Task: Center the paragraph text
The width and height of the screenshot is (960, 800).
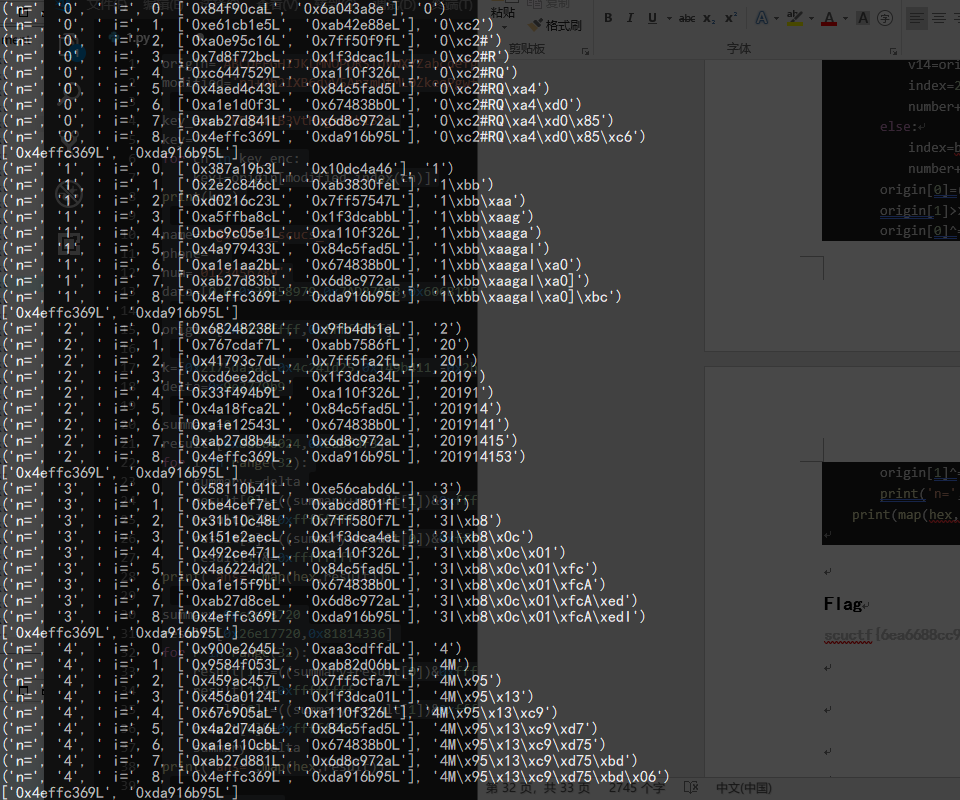Action: [x=940, y=18]
